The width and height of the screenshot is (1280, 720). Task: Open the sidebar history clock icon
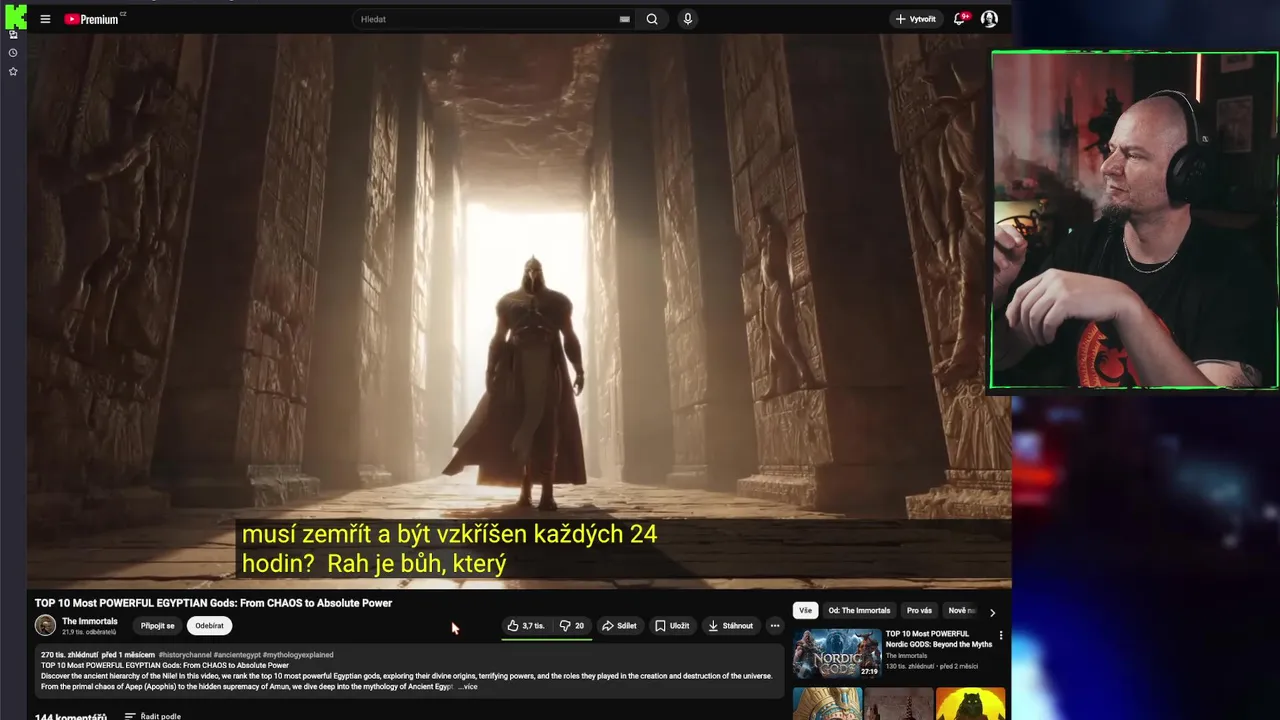(13, 53)
